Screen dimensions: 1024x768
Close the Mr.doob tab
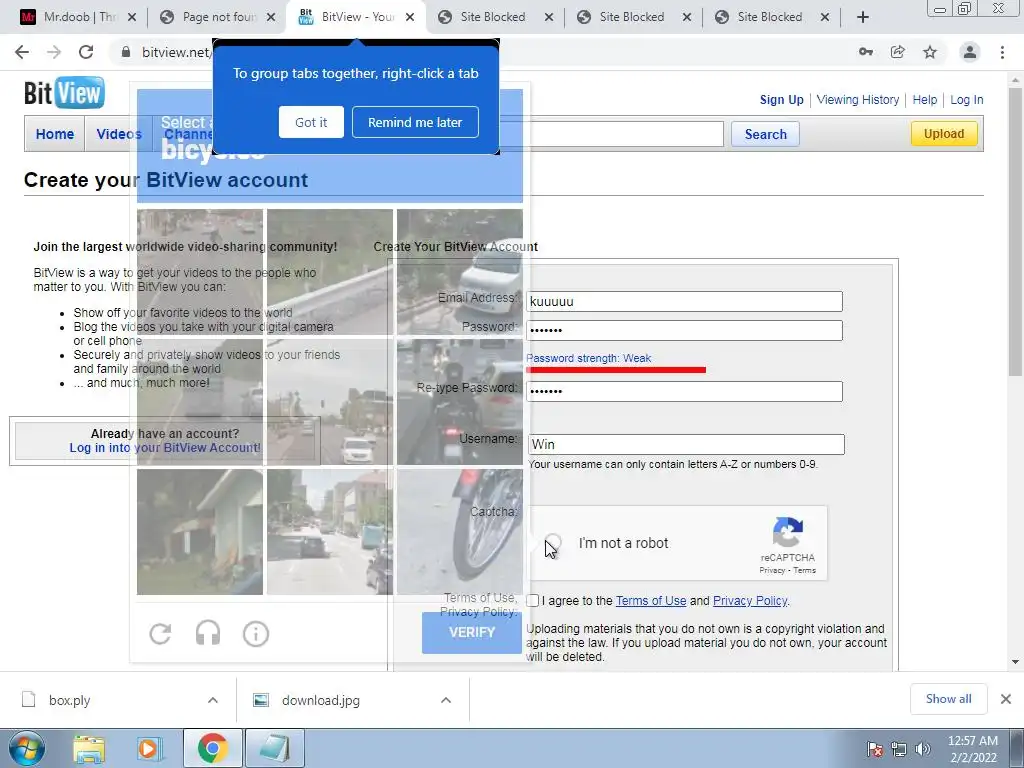(132, 17)
